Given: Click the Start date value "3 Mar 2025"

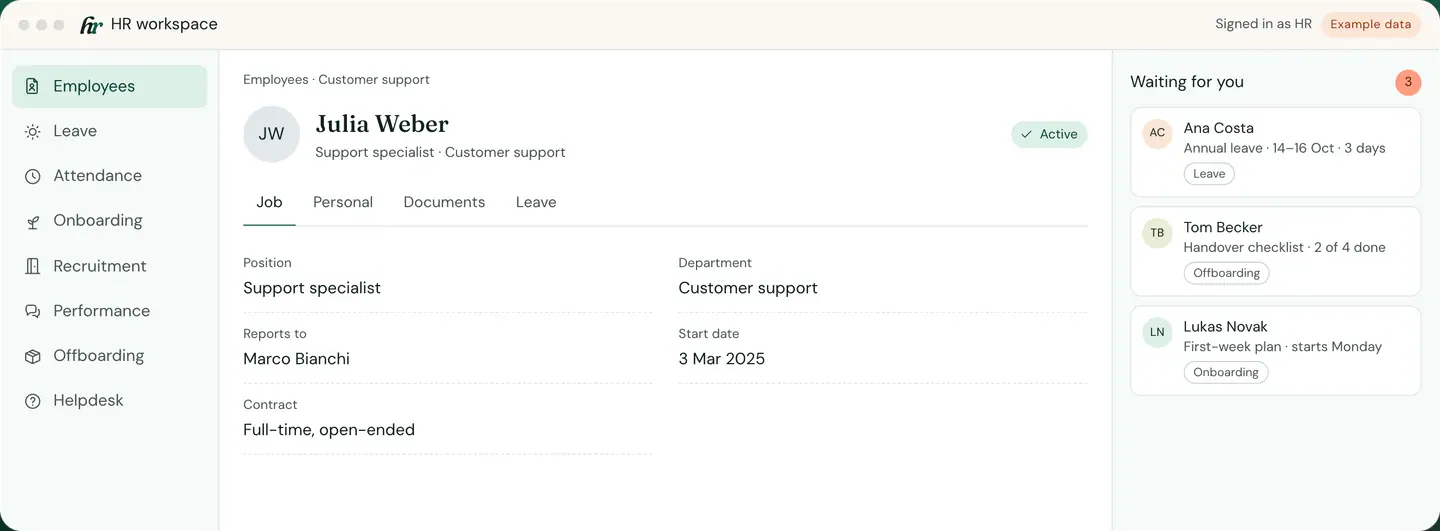Looking at the screenshot, I should (x=722, y=359).
